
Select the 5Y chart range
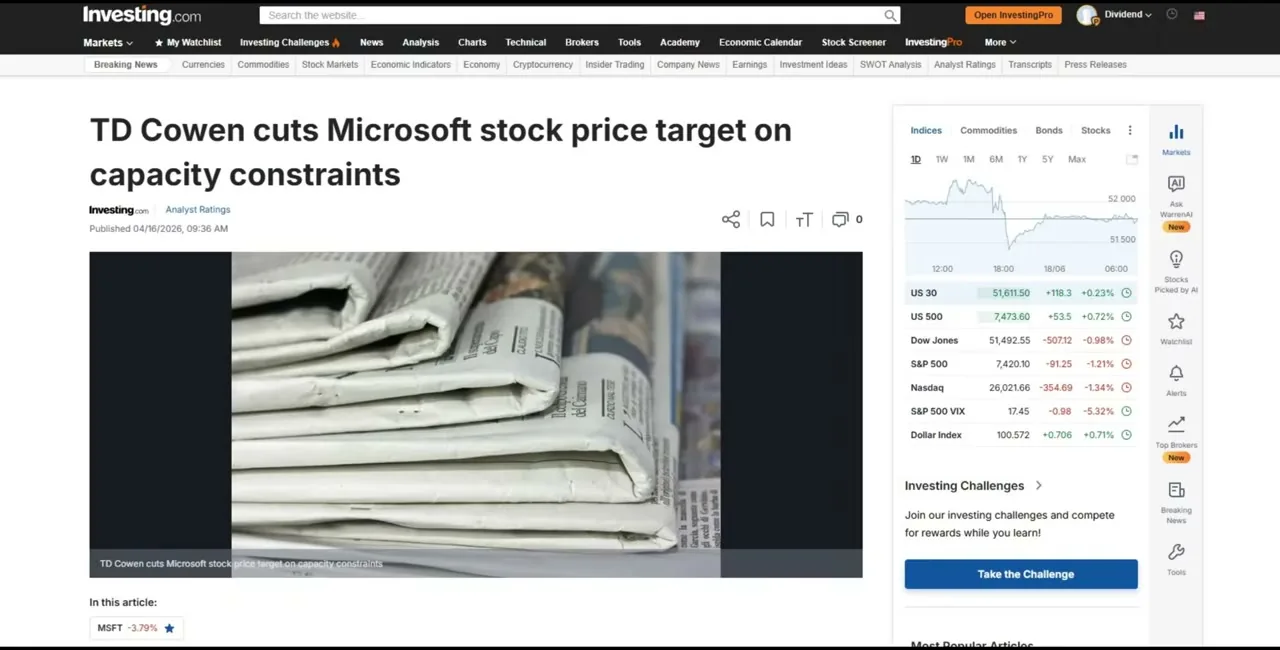click(x=1047, y=159)
